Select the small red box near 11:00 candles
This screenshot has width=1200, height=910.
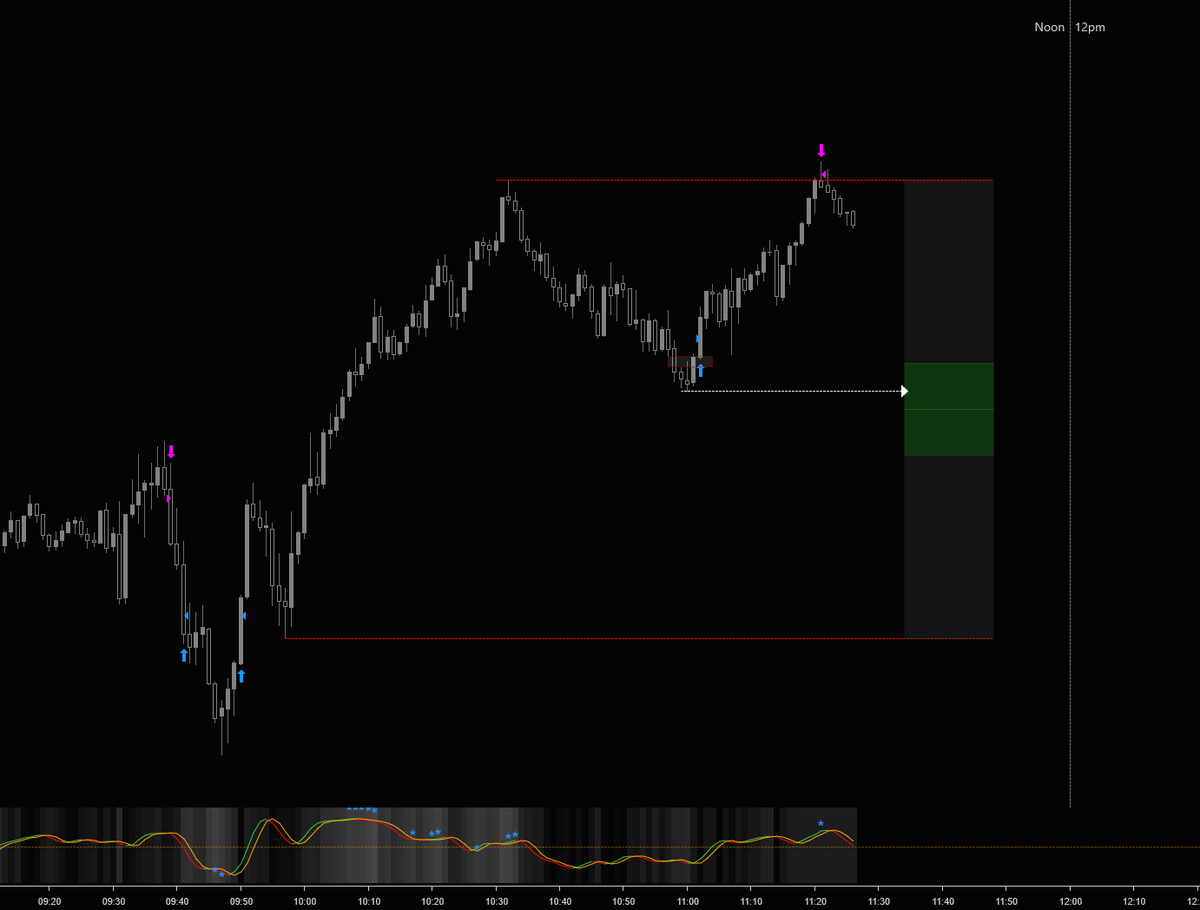pos(690,361)
